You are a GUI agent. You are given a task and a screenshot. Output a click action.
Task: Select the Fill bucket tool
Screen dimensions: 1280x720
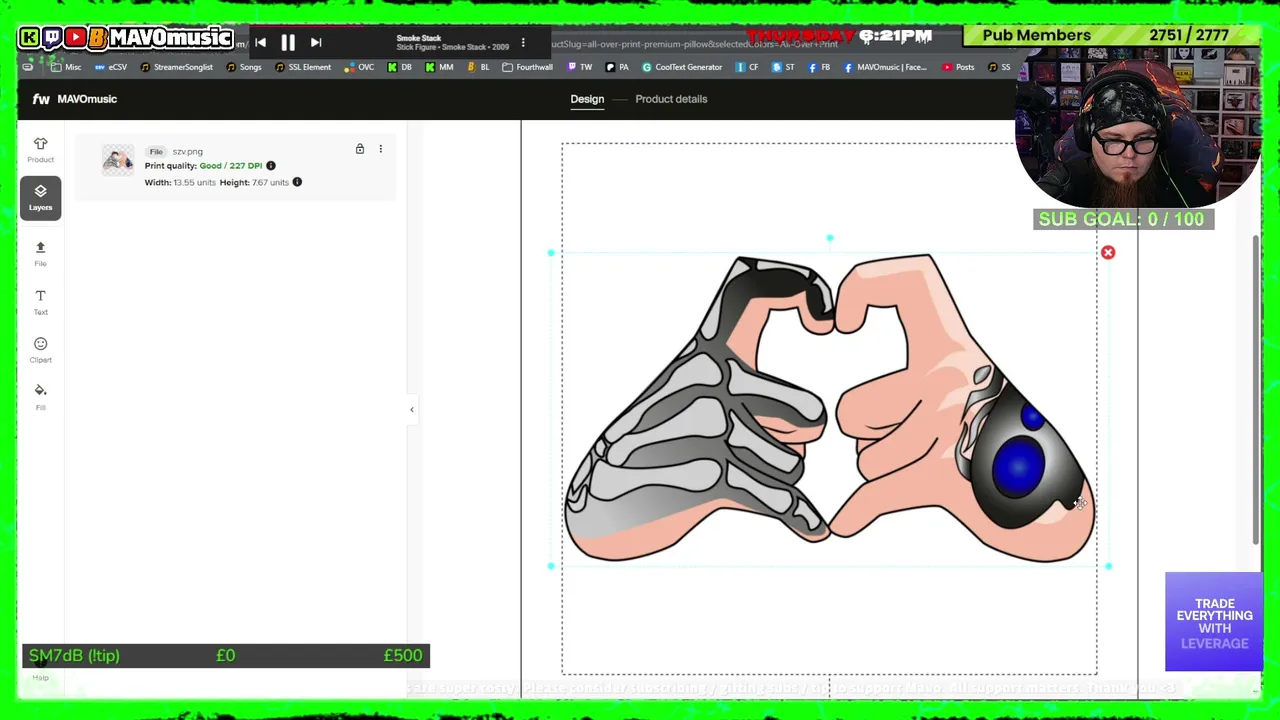(40, 396)
